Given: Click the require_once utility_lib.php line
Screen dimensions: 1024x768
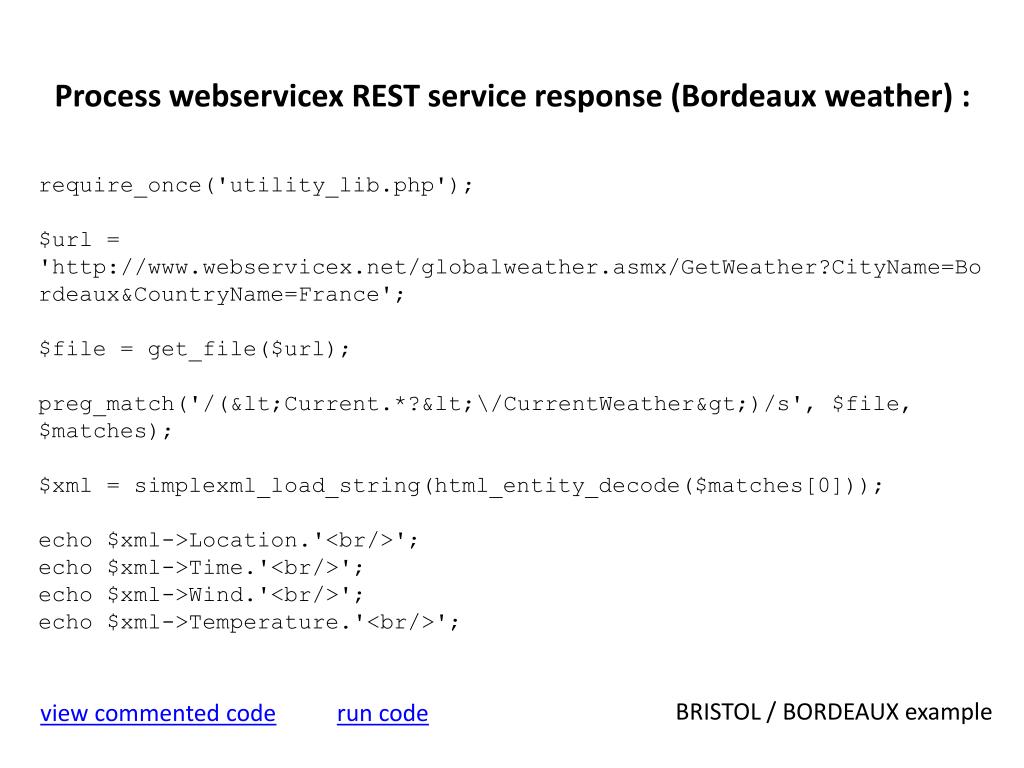Looking at the screenshot, I should click(x=255, y=186).
